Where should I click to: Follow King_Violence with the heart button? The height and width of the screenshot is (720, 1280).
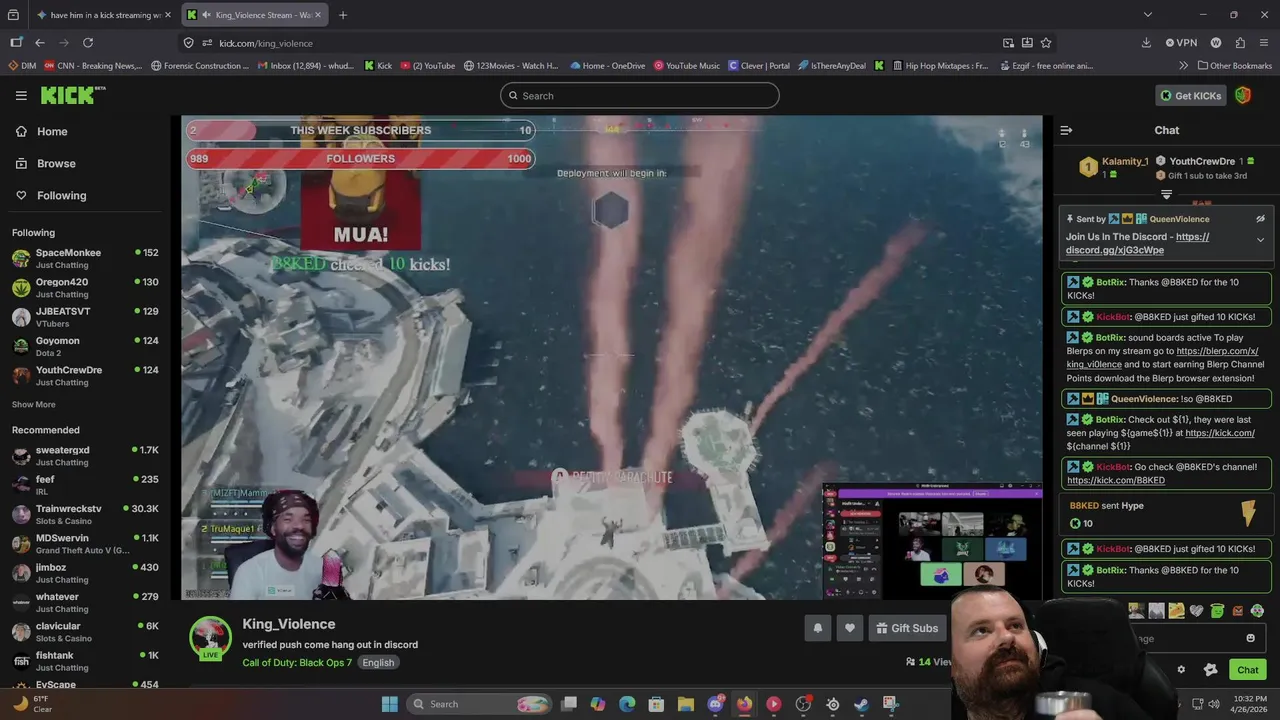point(850,628)
